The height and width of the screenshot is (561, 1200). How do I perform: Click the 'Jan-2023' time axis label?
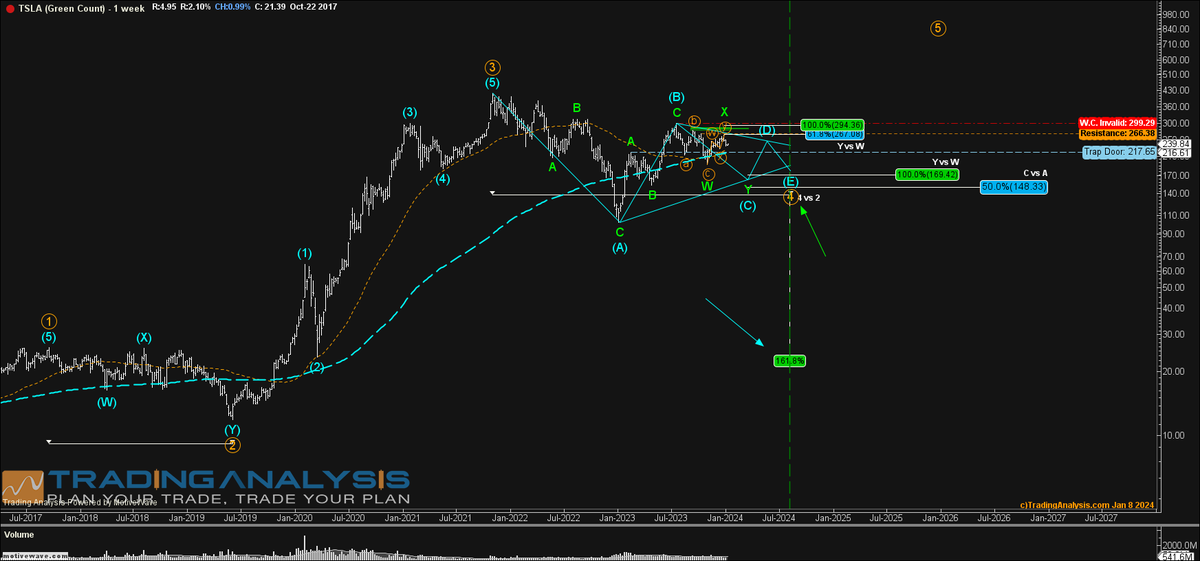click(617, 518)
